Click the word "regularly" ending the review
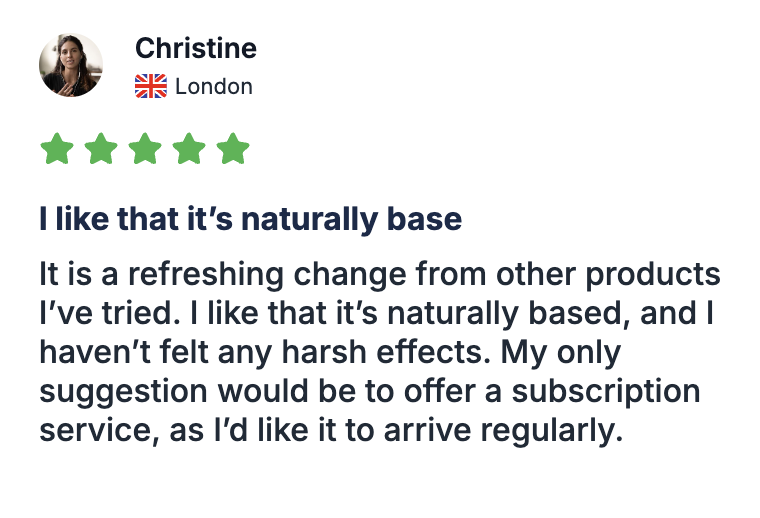The height and width of the screenshot is (518, 760). coord(548,433)
